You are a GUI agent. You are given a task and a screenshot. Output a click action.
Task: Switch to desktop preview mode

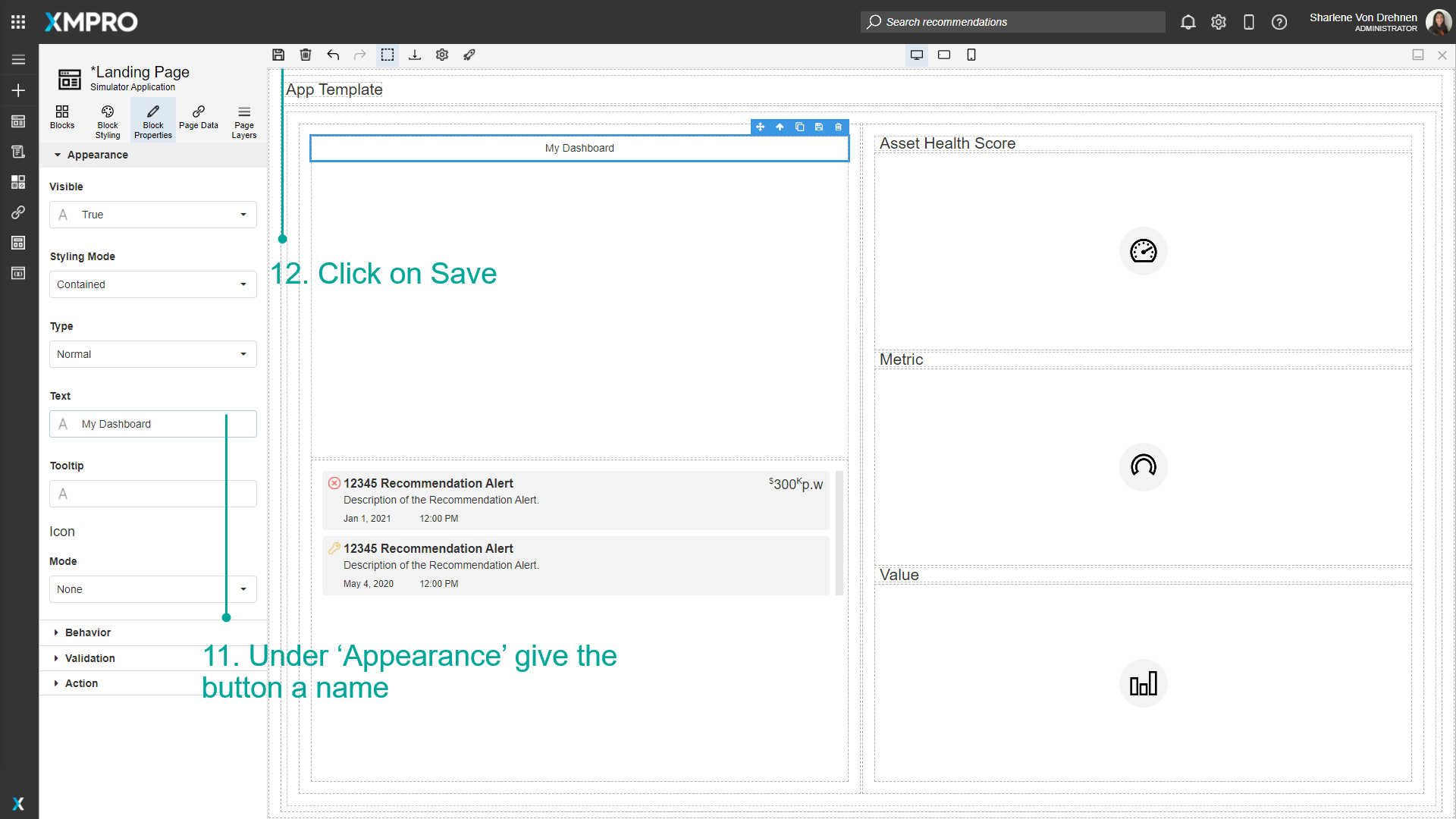pyautogui.click(x=916, y=55)
